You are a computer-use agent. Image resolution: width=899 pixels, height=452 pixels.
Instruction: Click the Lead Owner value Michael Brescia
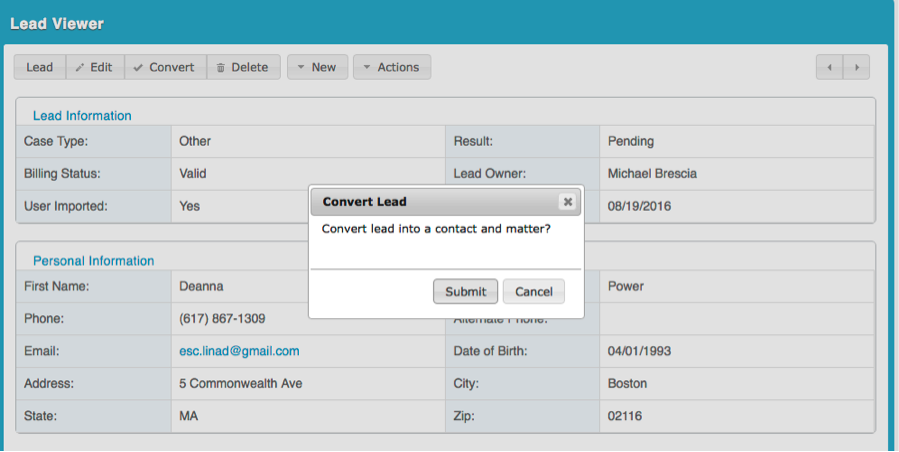click(652, 173)
